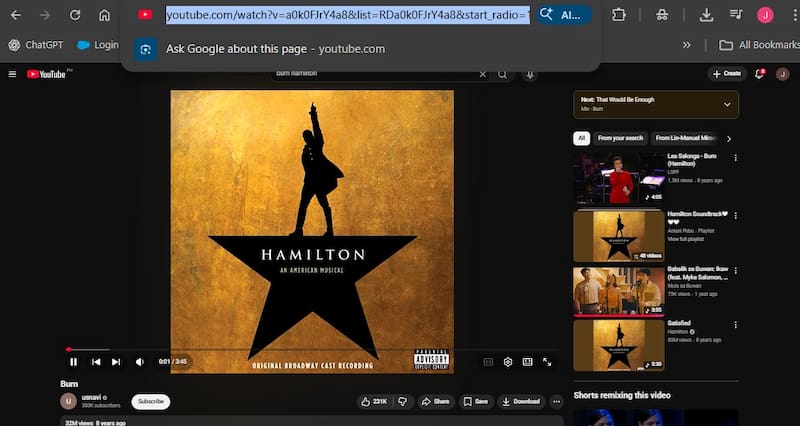Viewport: 800px width, 426px height.
Task: Click the YouTube site icon beside URL
Action: (x=145, y=15)
